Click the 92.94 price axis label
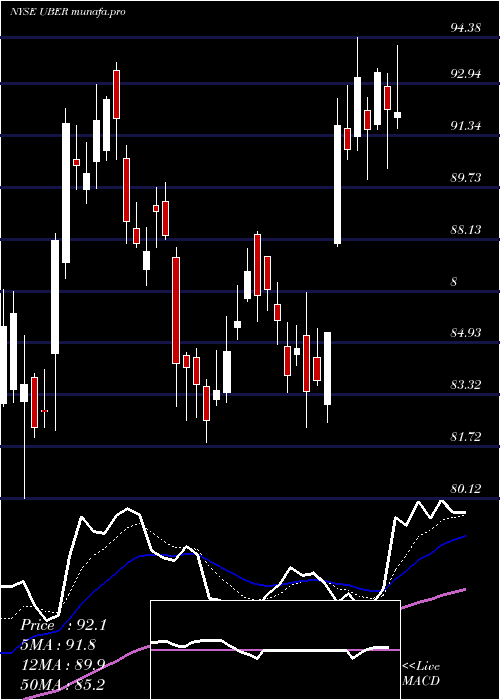Image resolution: width=500 pixels, height=700 pixels. [x=466, y=74]
